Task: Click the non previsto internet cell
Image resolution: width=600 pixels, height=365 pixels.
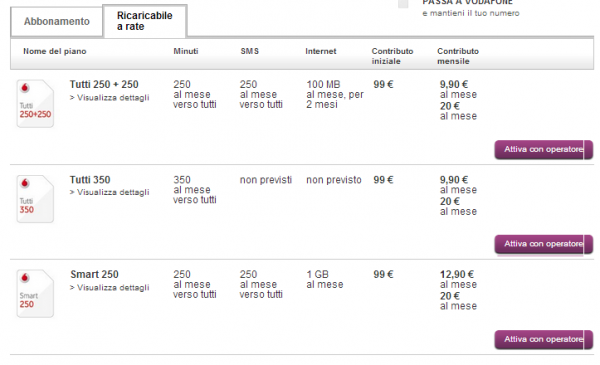Action: (x=334, y=180)
